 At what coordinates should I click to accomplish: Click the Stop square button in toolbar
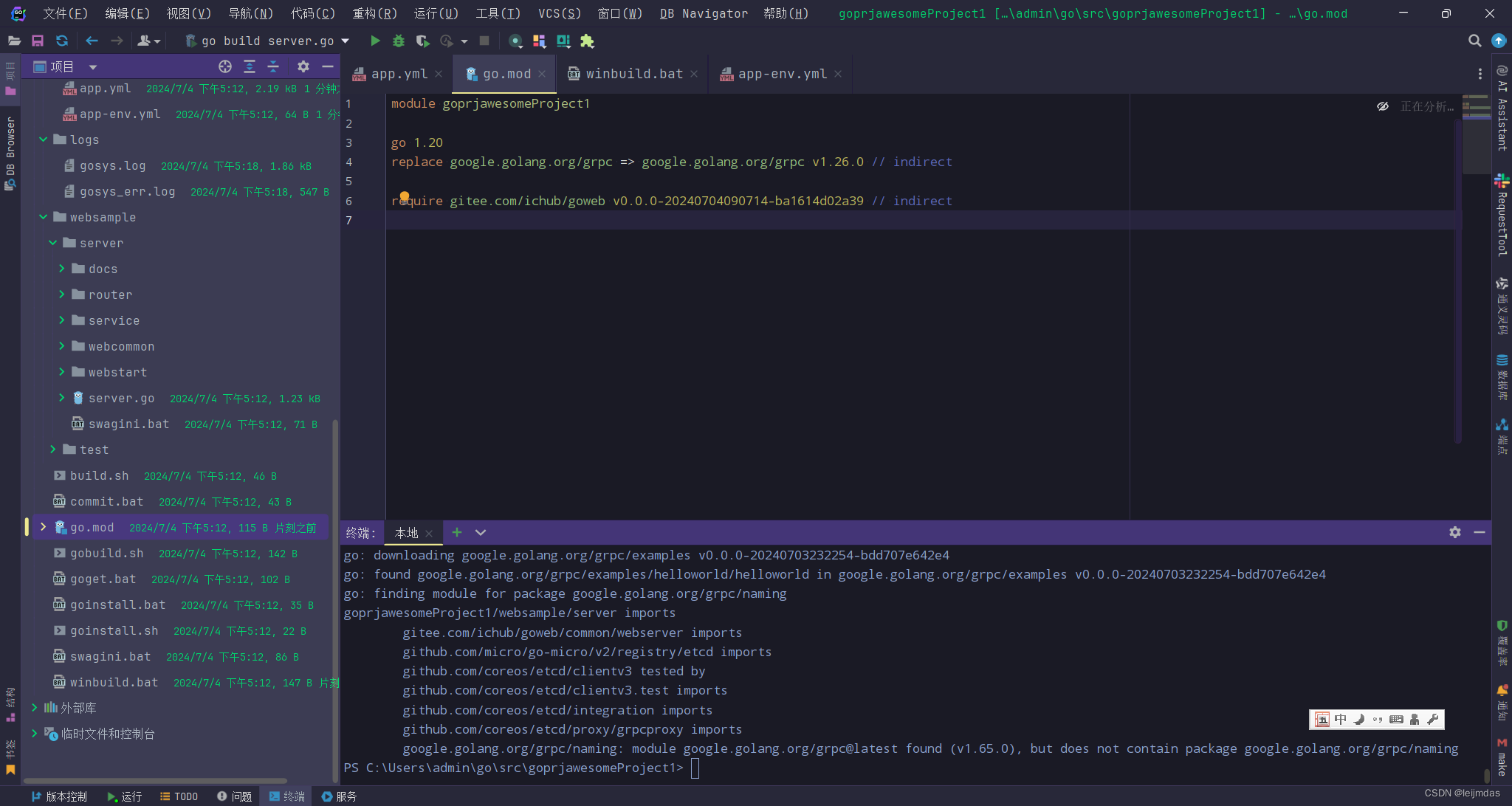pos(484,41)
